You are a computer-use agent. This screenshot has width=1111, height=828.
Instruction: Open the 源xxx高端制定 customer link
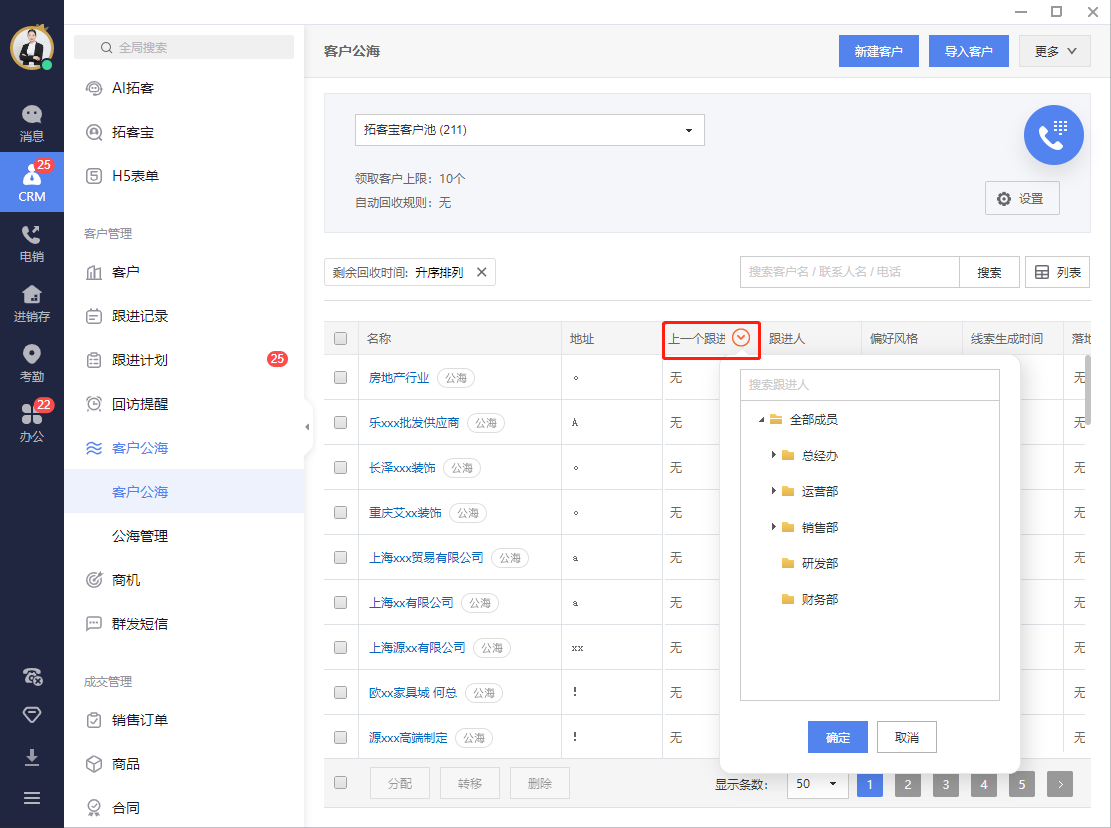408,737
